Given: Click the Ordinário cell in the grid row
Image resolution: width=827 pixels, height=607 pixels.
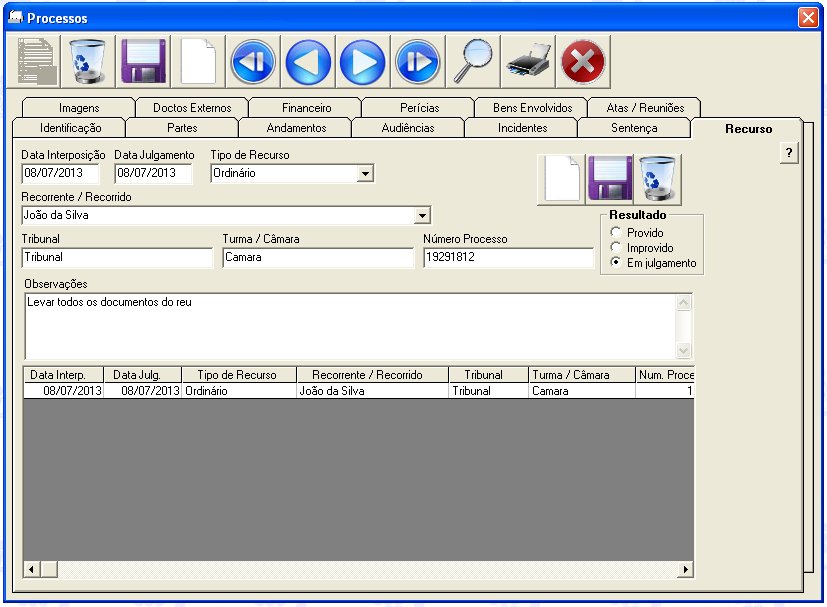Looking at the screenshot, I should click(x=239, y=391).
